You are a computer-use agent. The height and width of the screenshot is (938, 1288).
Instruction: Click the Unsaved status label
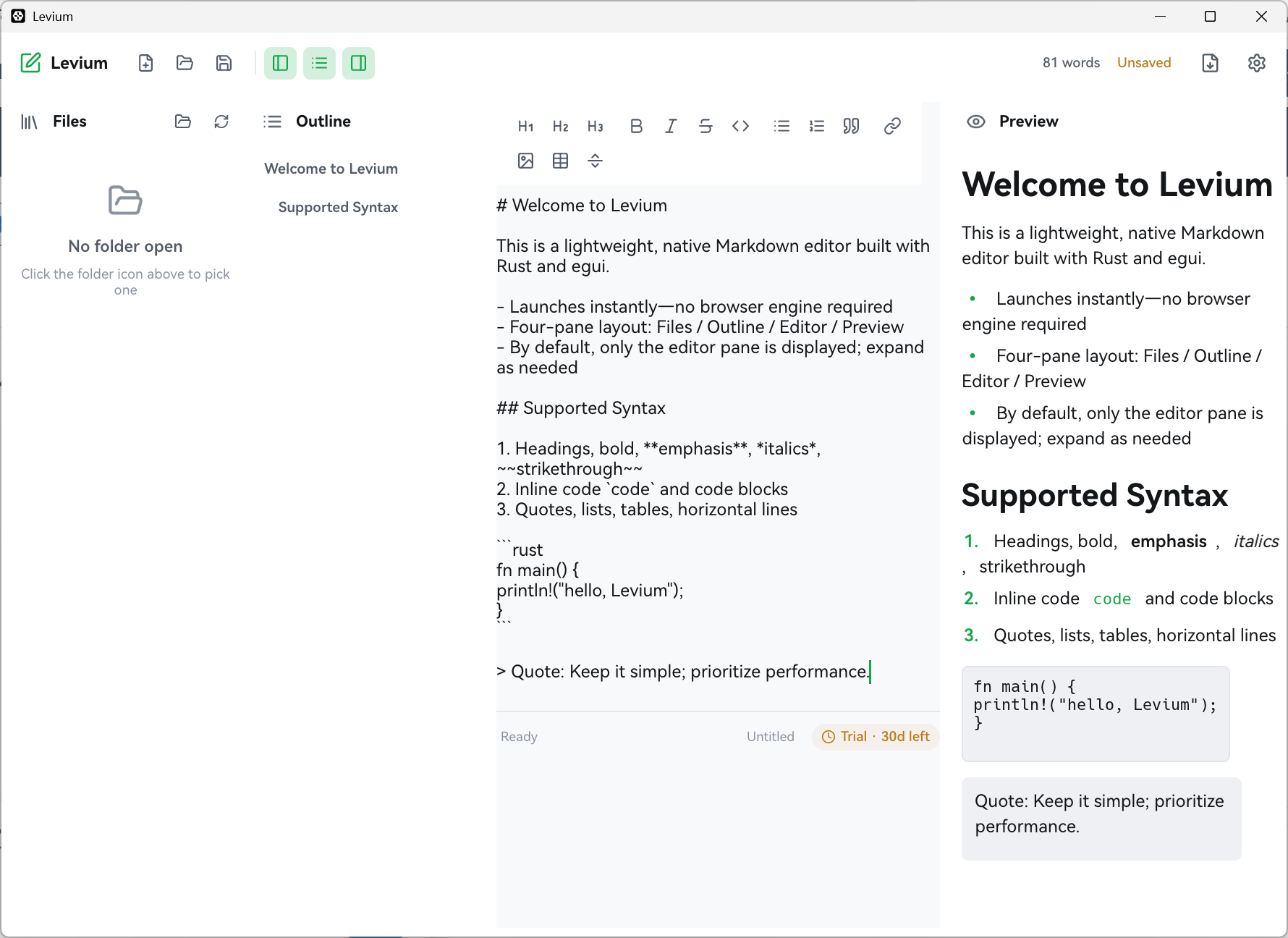coord(1144,63)
